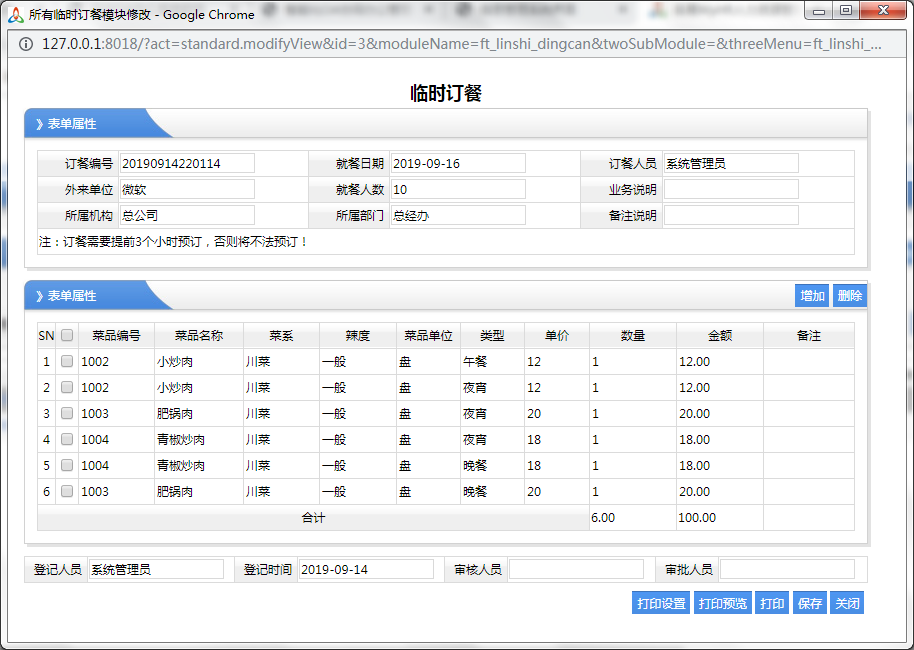Click the 登记时间 date field

click(x=365, y=569)
